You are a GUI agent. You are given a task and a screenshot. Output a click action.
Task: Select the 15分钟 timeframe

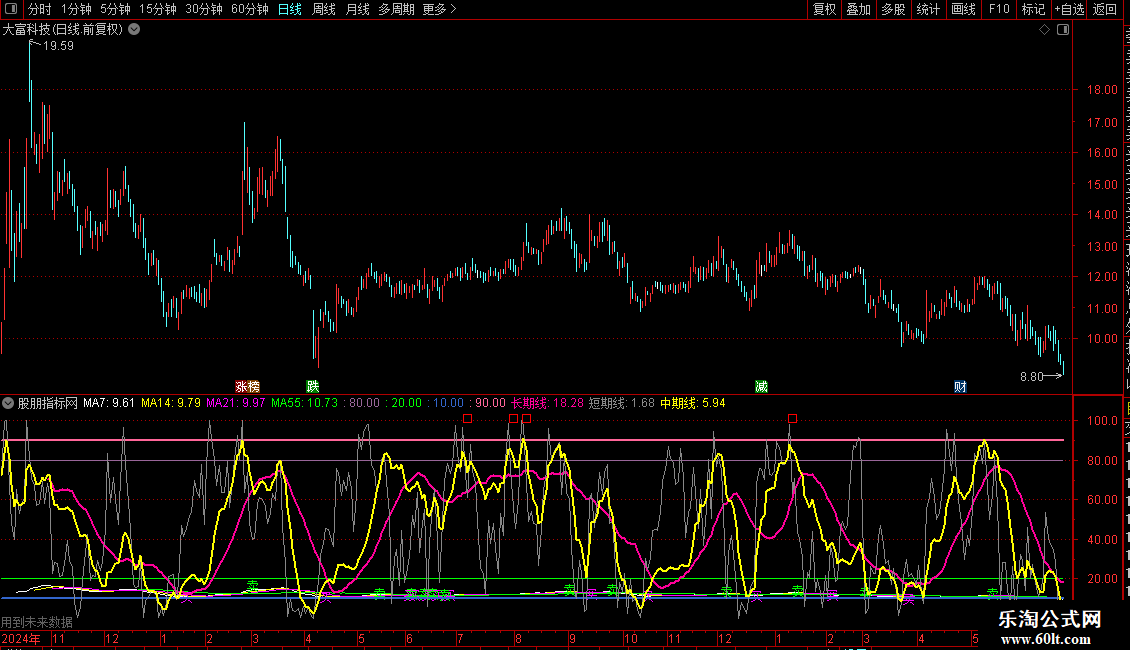[x=158, y=9]
